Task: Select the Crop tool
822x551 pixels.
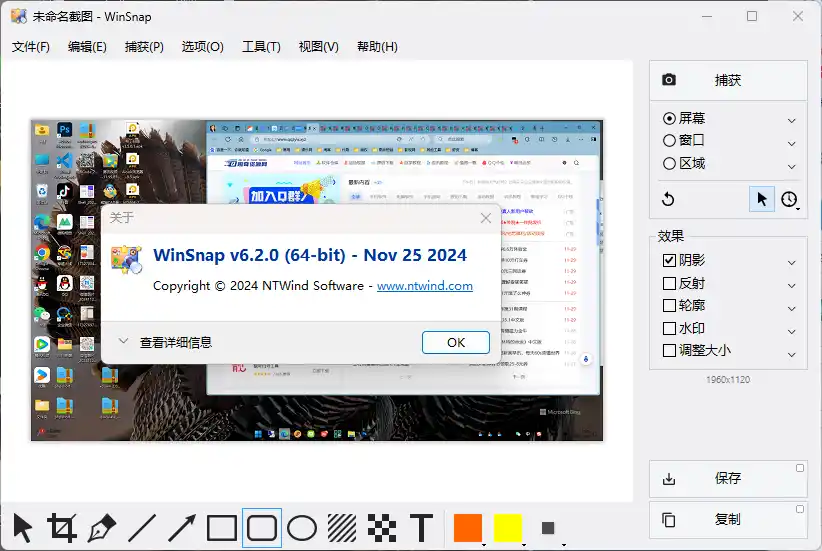Action: pyautogui.click(x=62, y=528)
